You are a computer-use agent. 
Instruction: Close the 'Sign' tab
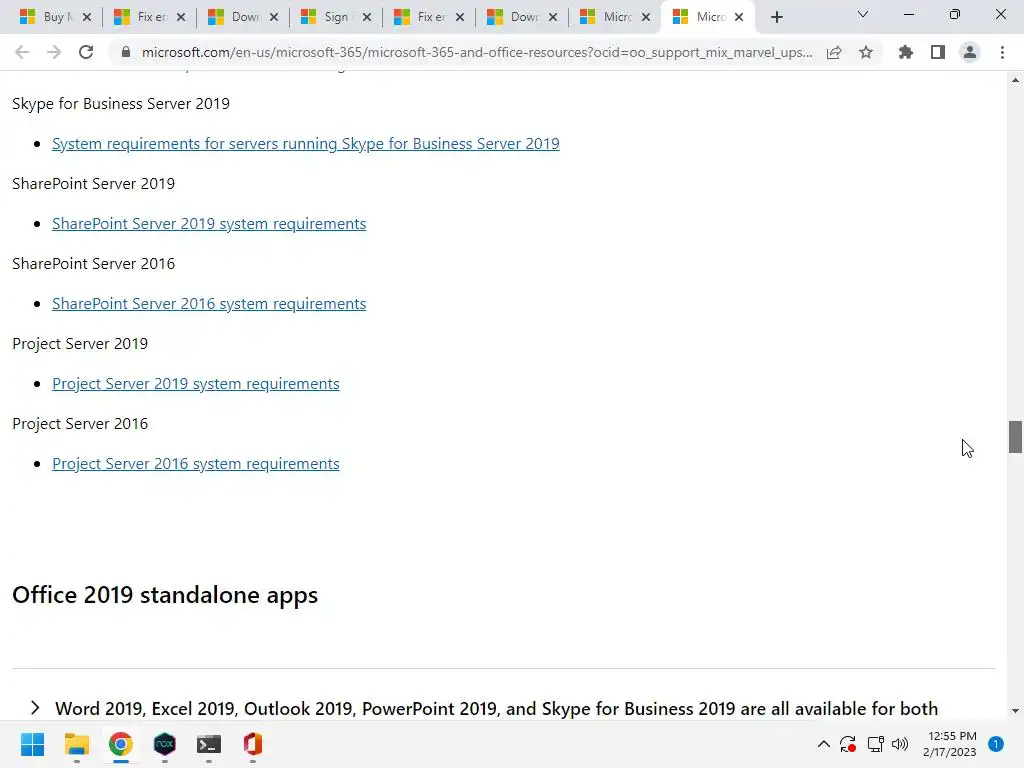[367, 17]
